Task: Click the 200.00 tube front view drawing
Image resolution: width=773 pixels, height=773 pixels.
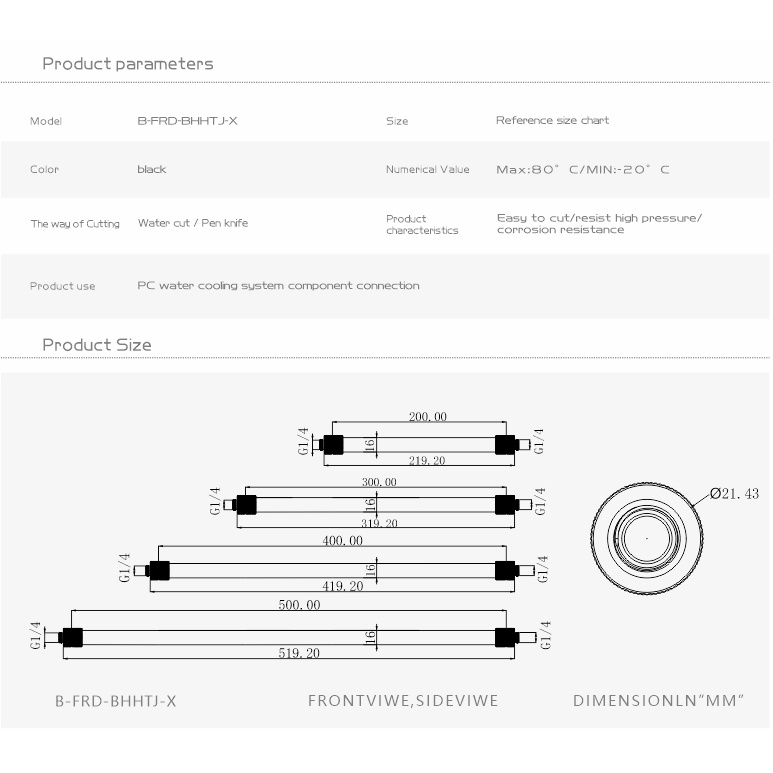Action: pyautogui.click(x=427, y=444)
